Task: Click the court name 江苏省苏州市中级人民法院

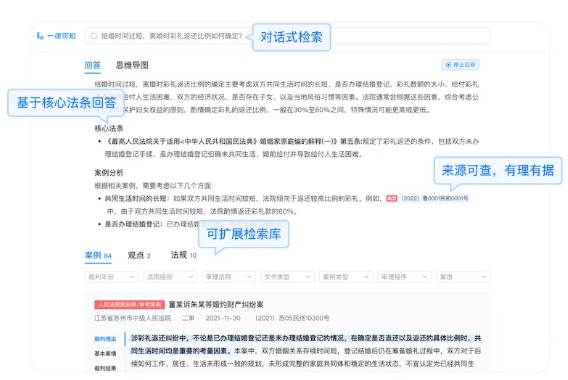Action: 132,318
